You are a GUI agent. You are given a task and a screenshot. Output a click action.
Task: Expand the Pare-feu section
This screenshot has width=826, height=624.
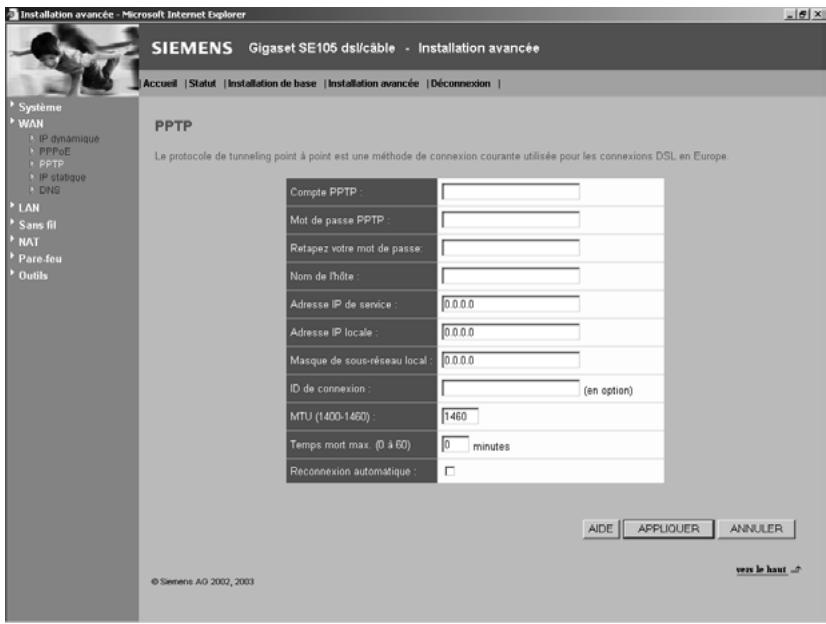(40, 259)
